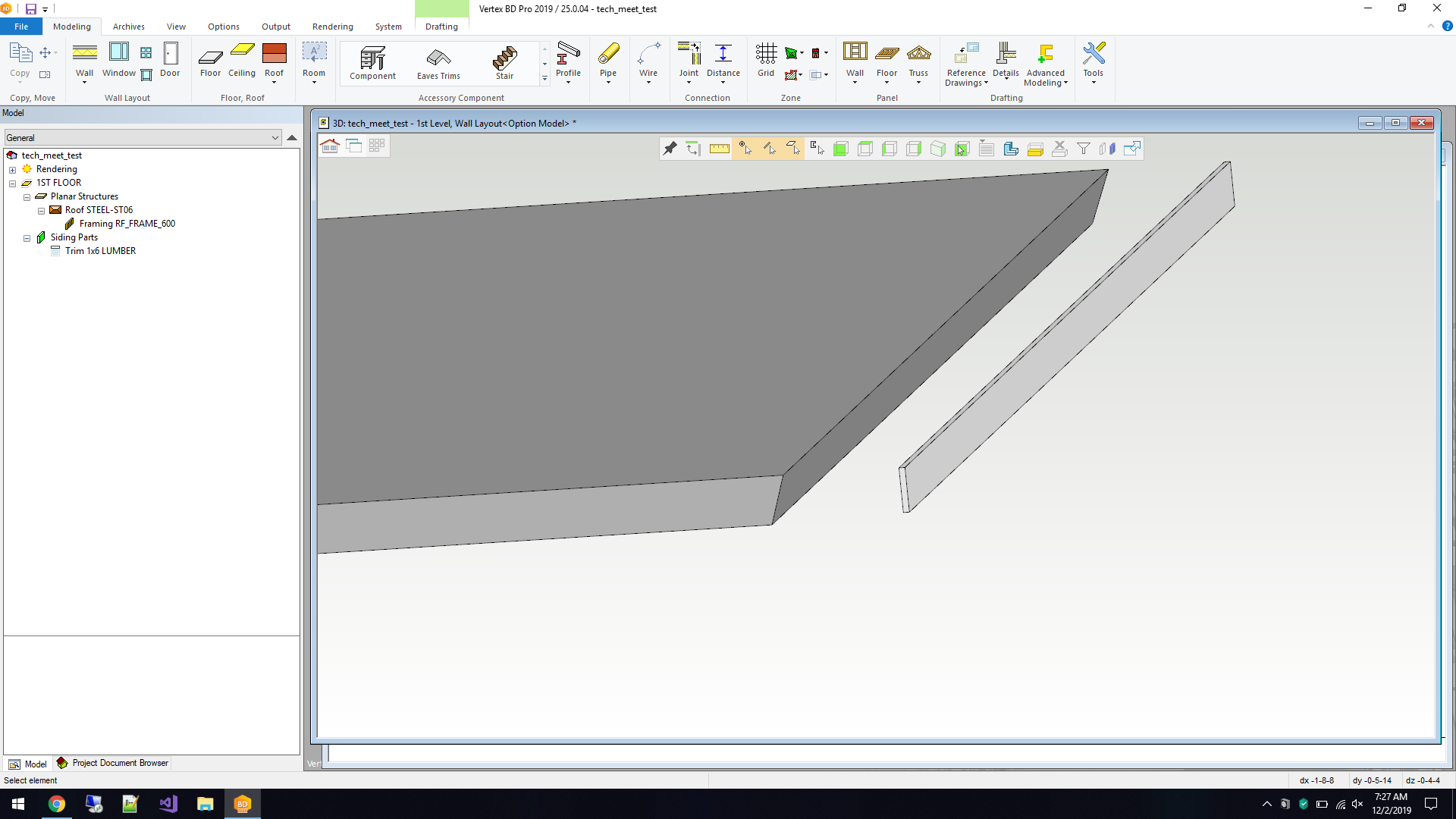Open the Tools wrench icon

coord(1093,61)
